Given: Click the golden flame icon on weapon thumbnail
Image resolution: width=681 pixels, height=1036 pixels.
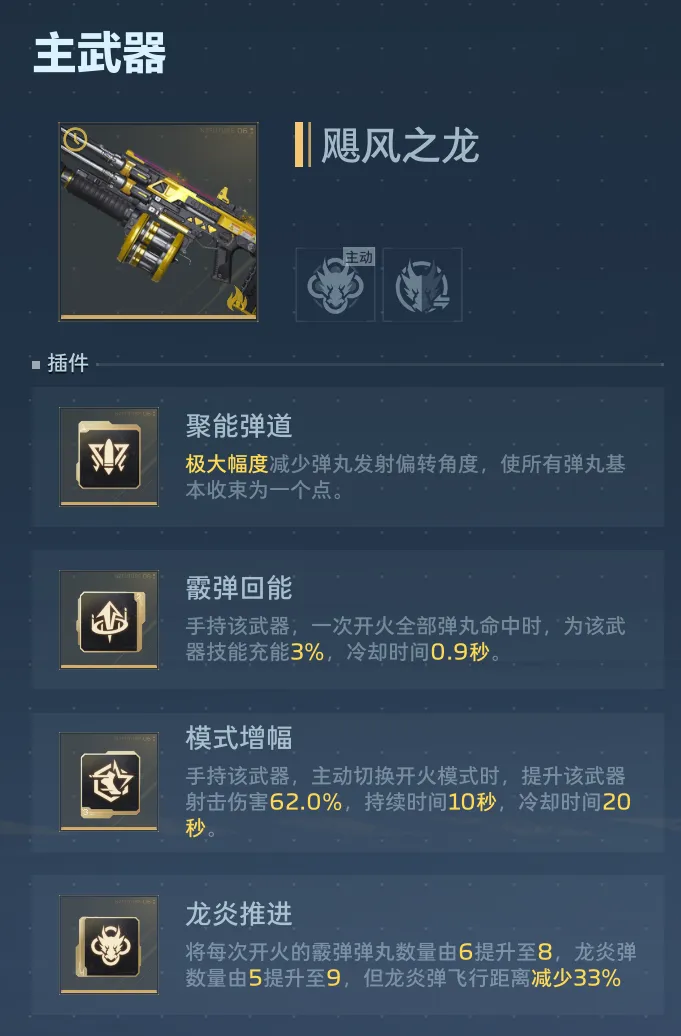Looking at the screenshot, I should [x=240, y=300].
